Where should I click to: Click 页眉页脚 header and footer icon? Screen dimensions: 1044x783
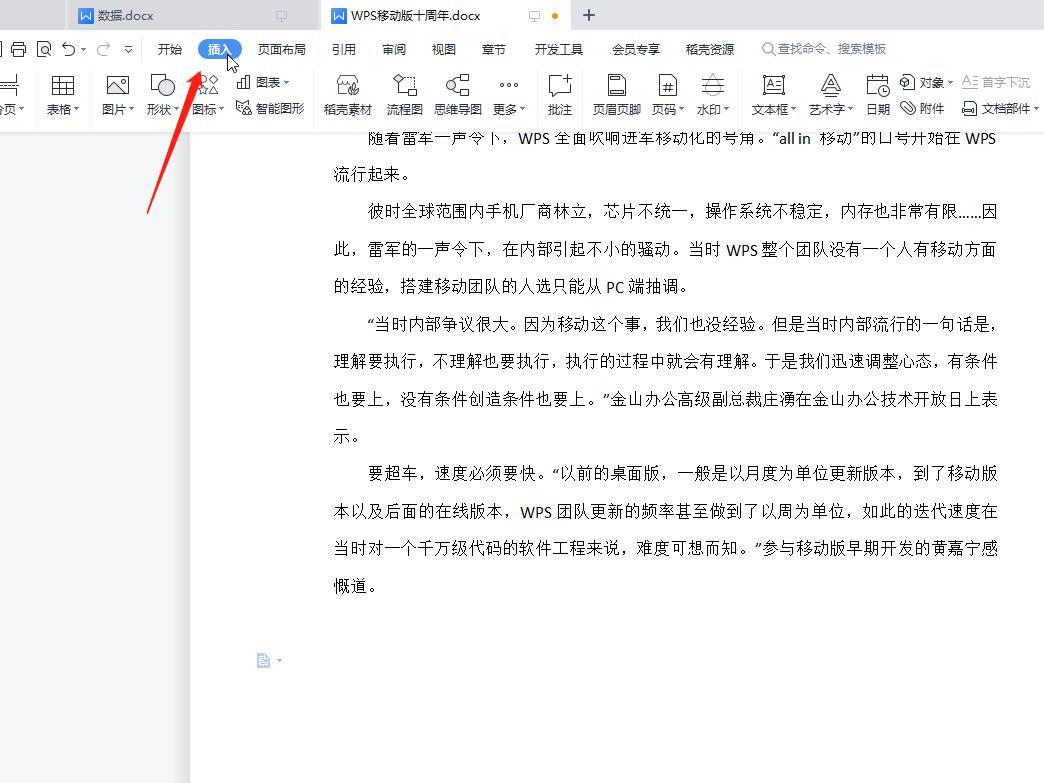616,87
